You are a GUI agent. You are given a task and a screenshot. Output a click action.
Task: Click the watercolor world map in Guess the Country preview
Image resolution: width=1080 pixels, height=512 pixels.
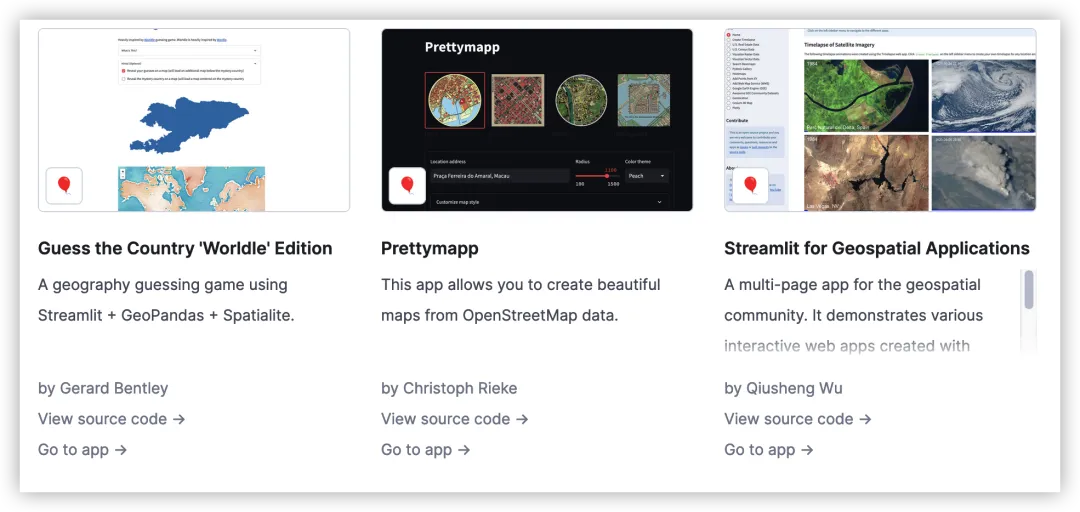coord(191,188)
